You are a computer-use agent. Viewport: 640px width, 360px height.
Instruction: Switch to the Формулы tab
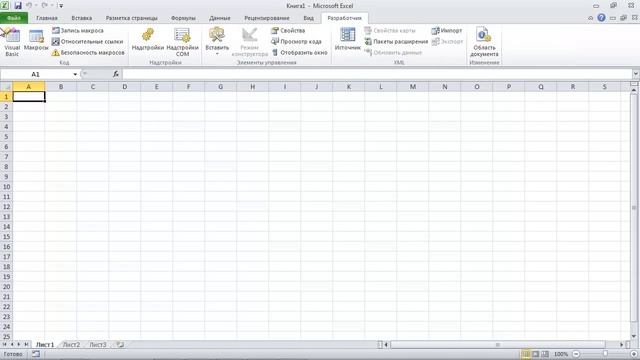[183, 18]
